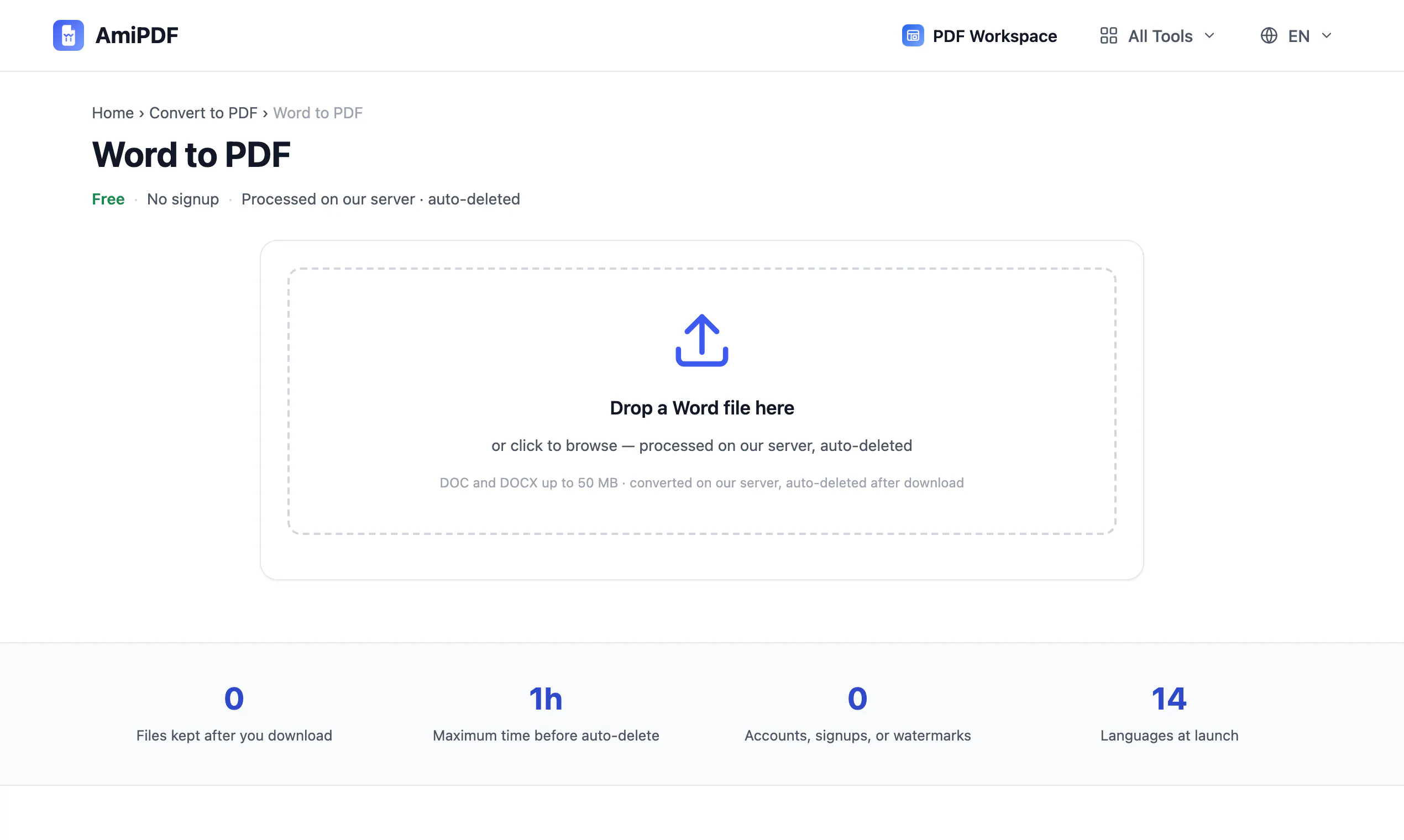
Task: Click the green Free label
Action: [x=108, y=200]
